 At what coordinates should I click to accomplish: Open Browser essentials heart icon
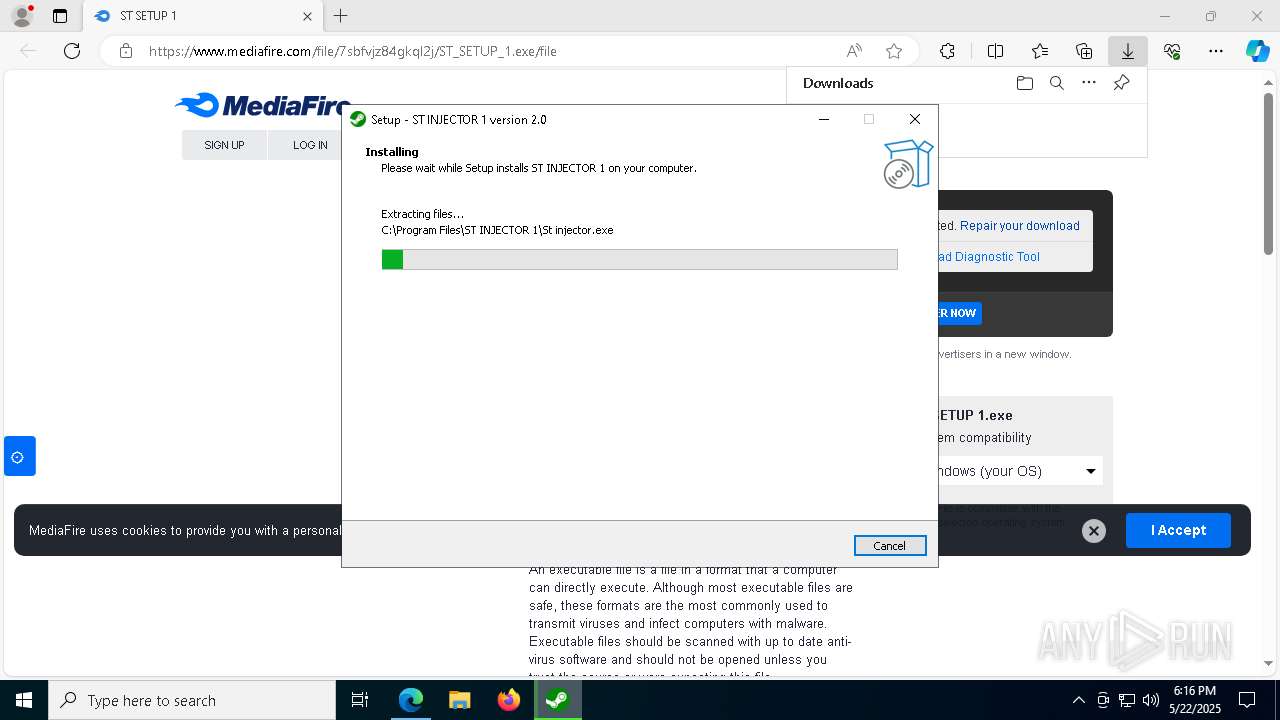pos(1172,51)
